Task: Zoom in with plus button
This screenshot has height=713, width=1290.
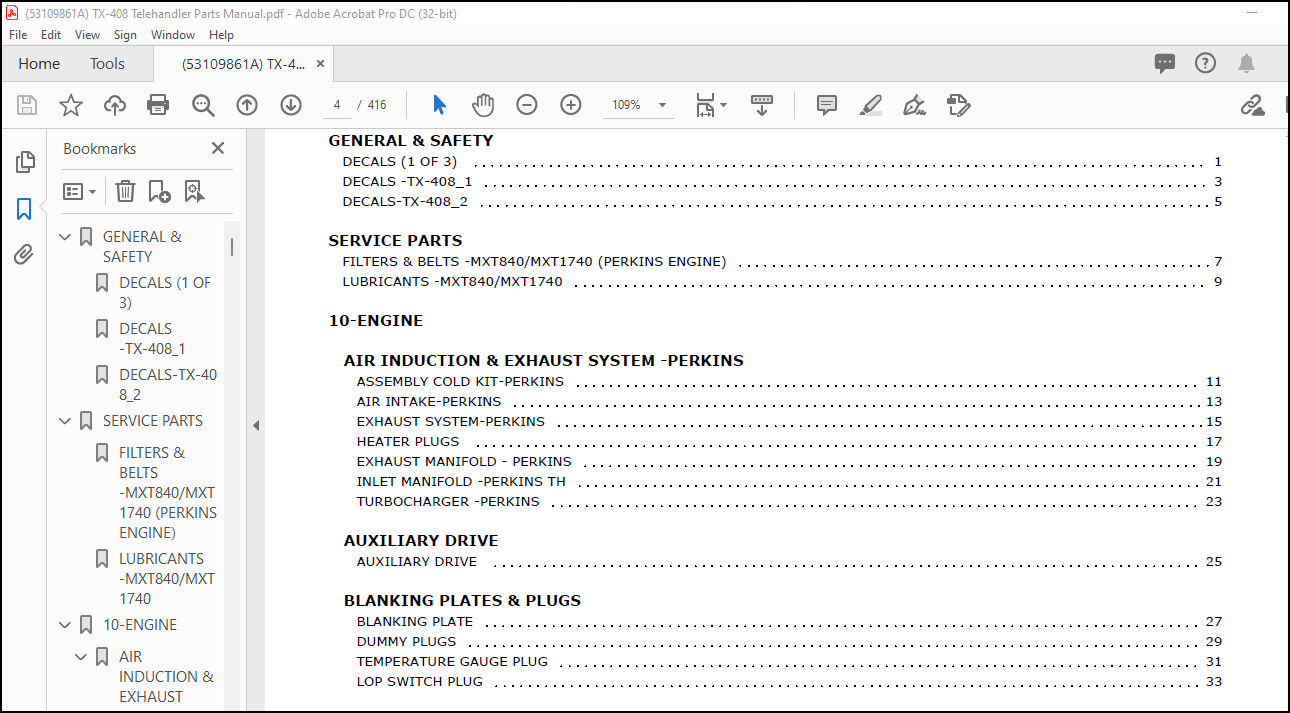Action: point(571,105)
